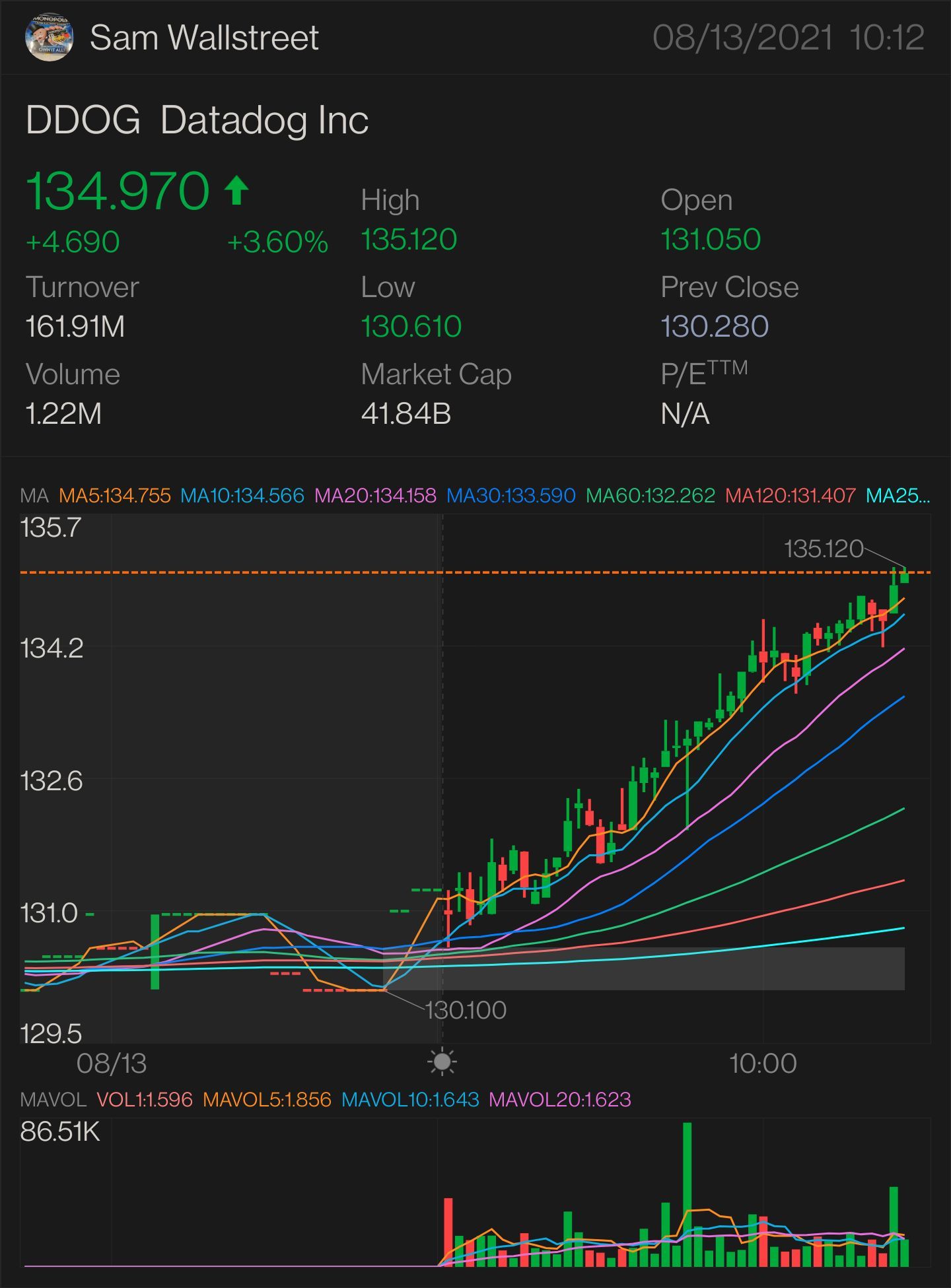Tap the 132.6 price axis label
Viewport: 951px width, 1288px height.
pos(52,781)
